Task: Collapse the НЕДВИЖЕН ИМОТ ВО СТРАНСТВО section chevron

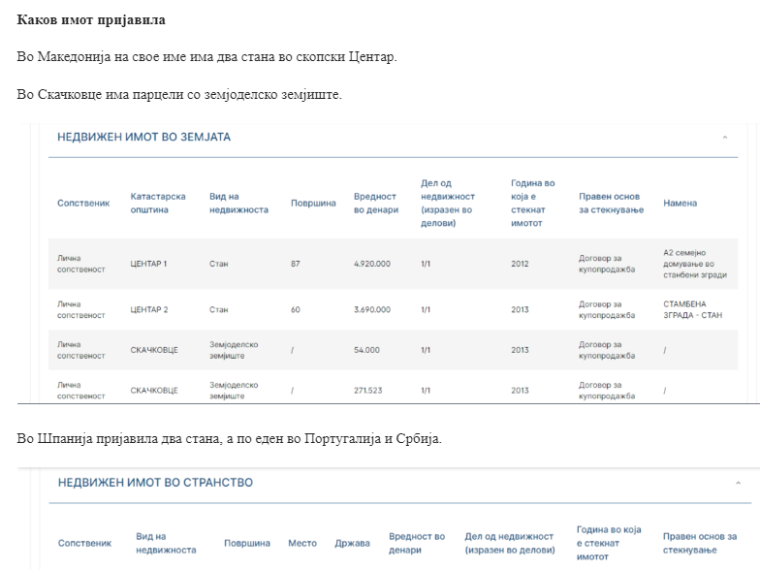Action: 738,483
